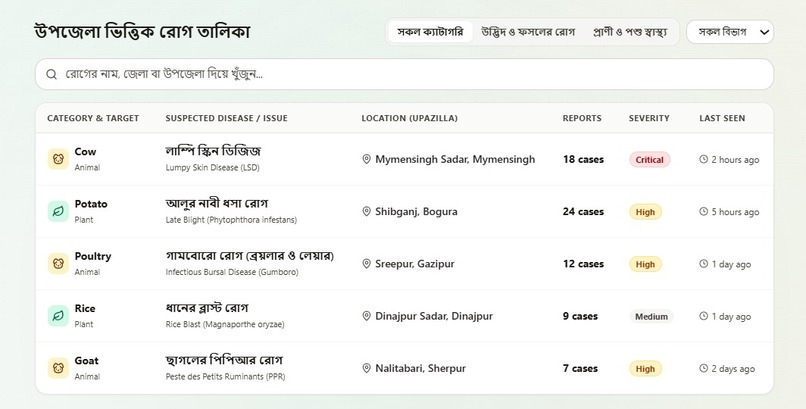Click High badge in Potato row
806x409 pixels.
pyautogui.click(x=645, y=212)
